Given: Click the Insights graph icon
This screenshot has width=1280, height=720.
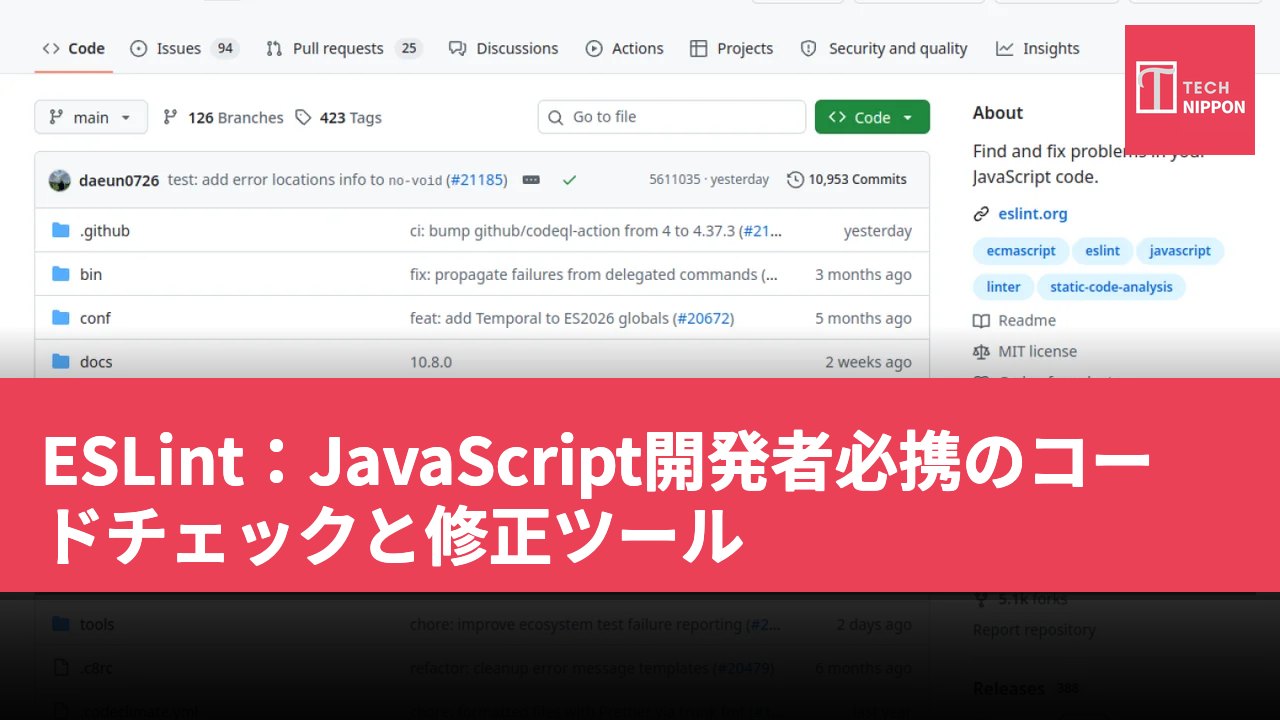Looking at the screenshot, I should (1005, 48).
